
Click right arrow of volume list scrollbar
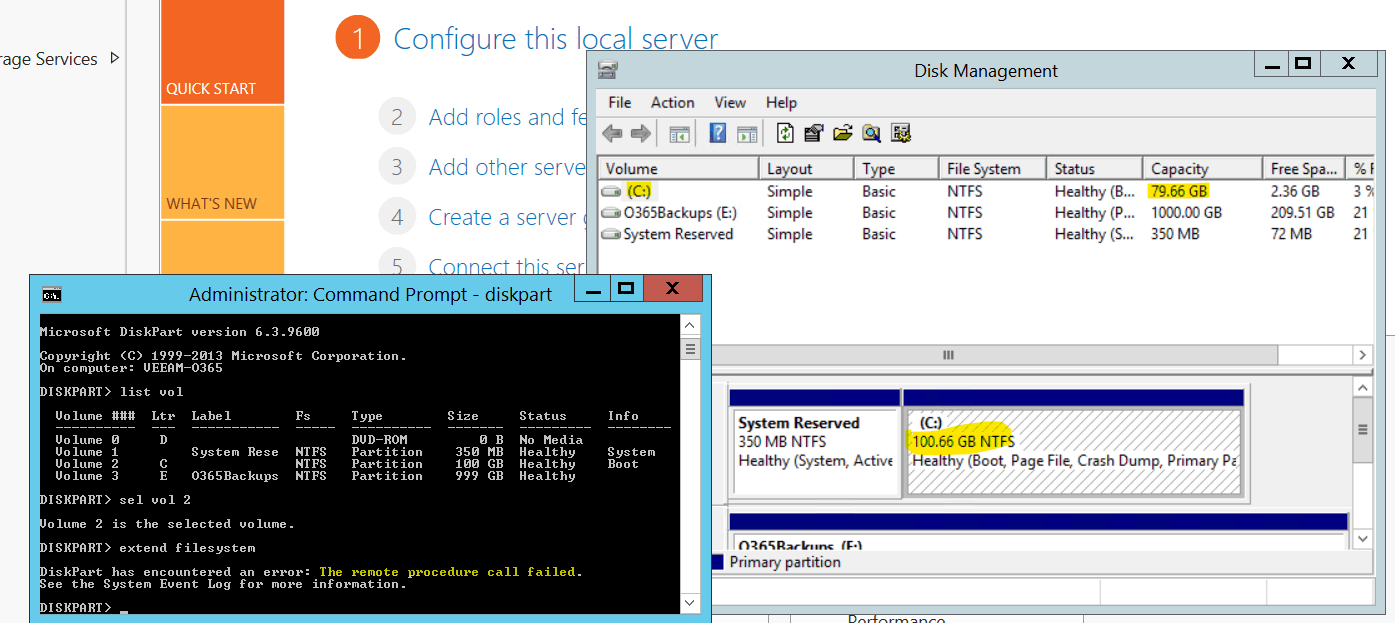click(1362, 355)
